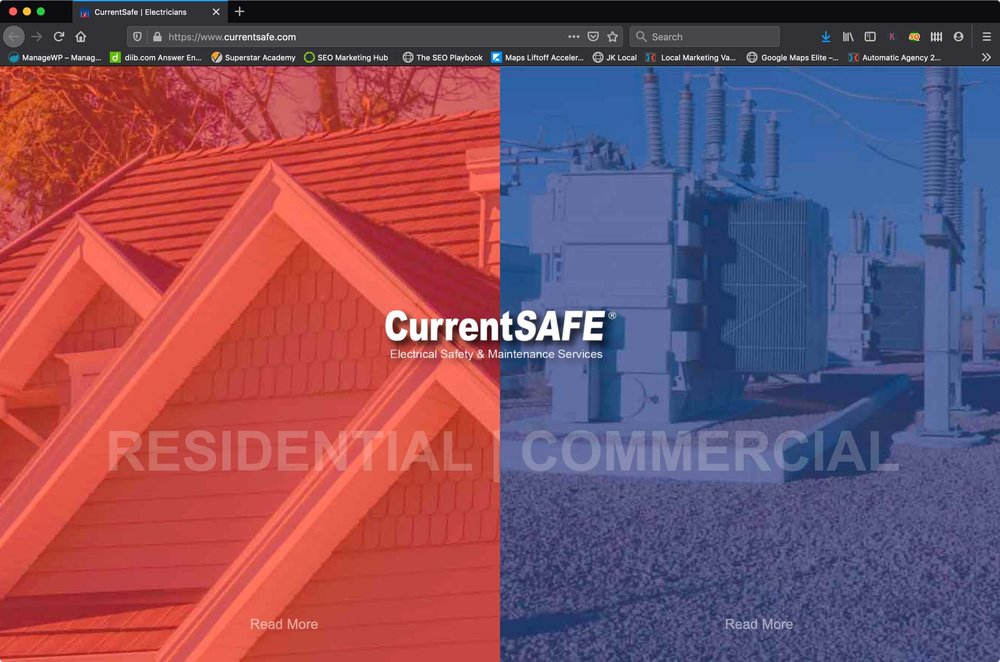Open a new tab with the plus button
The height and width of the screenshot is (662, 1000).
tap(239, 11)
